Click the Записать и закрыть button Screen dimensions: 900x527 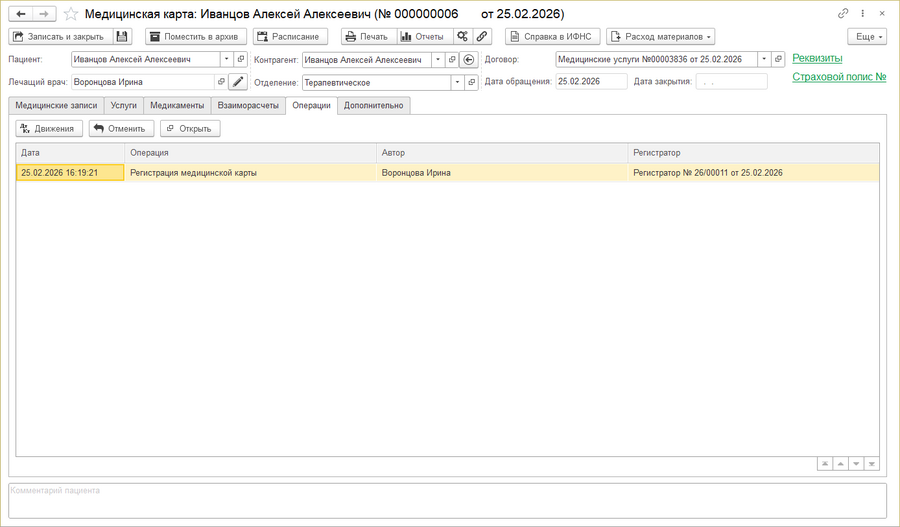[61, 37]
